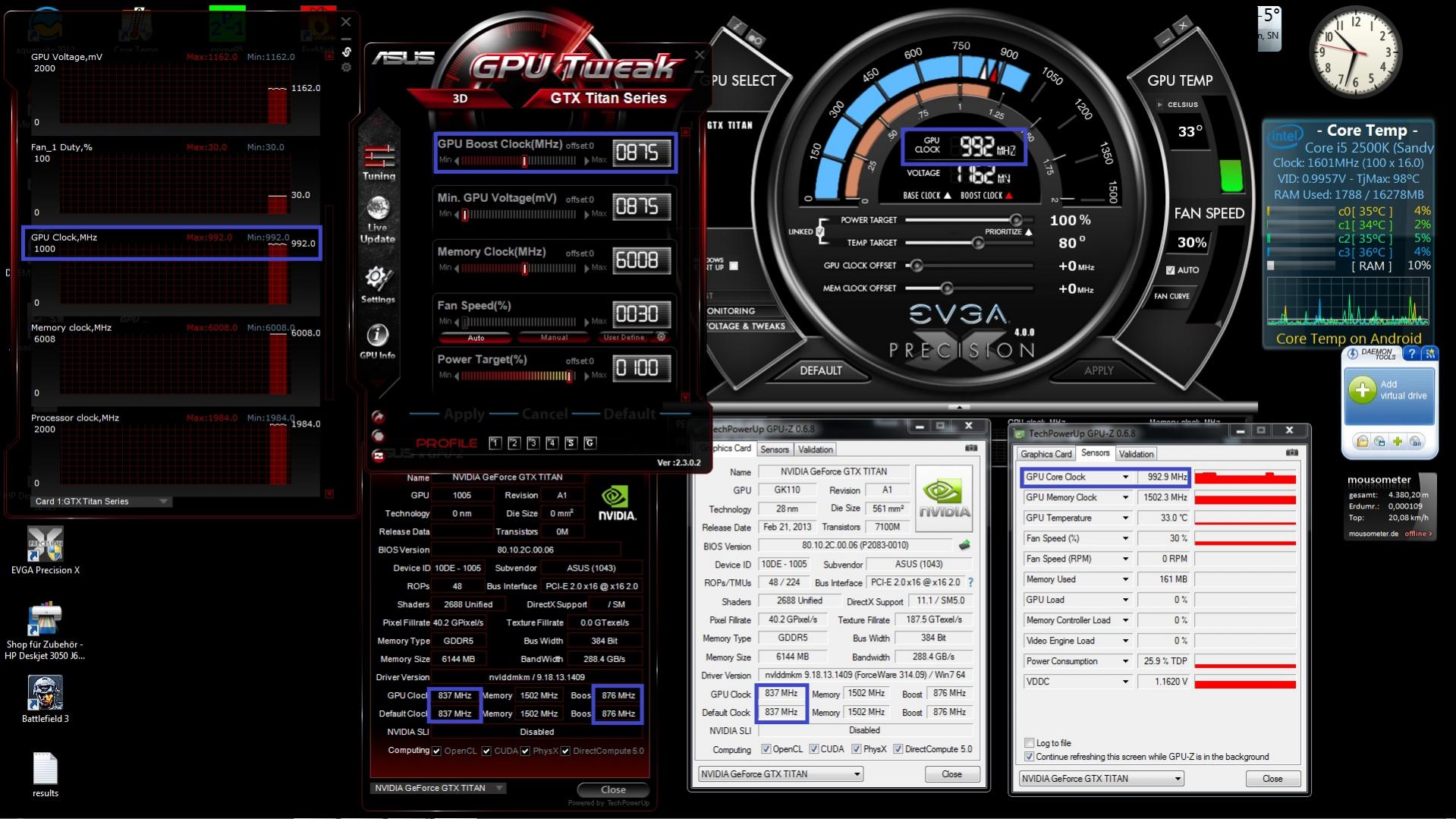
Task: Switch to Validation tab in left GPU-Z window
Action: 816,449
